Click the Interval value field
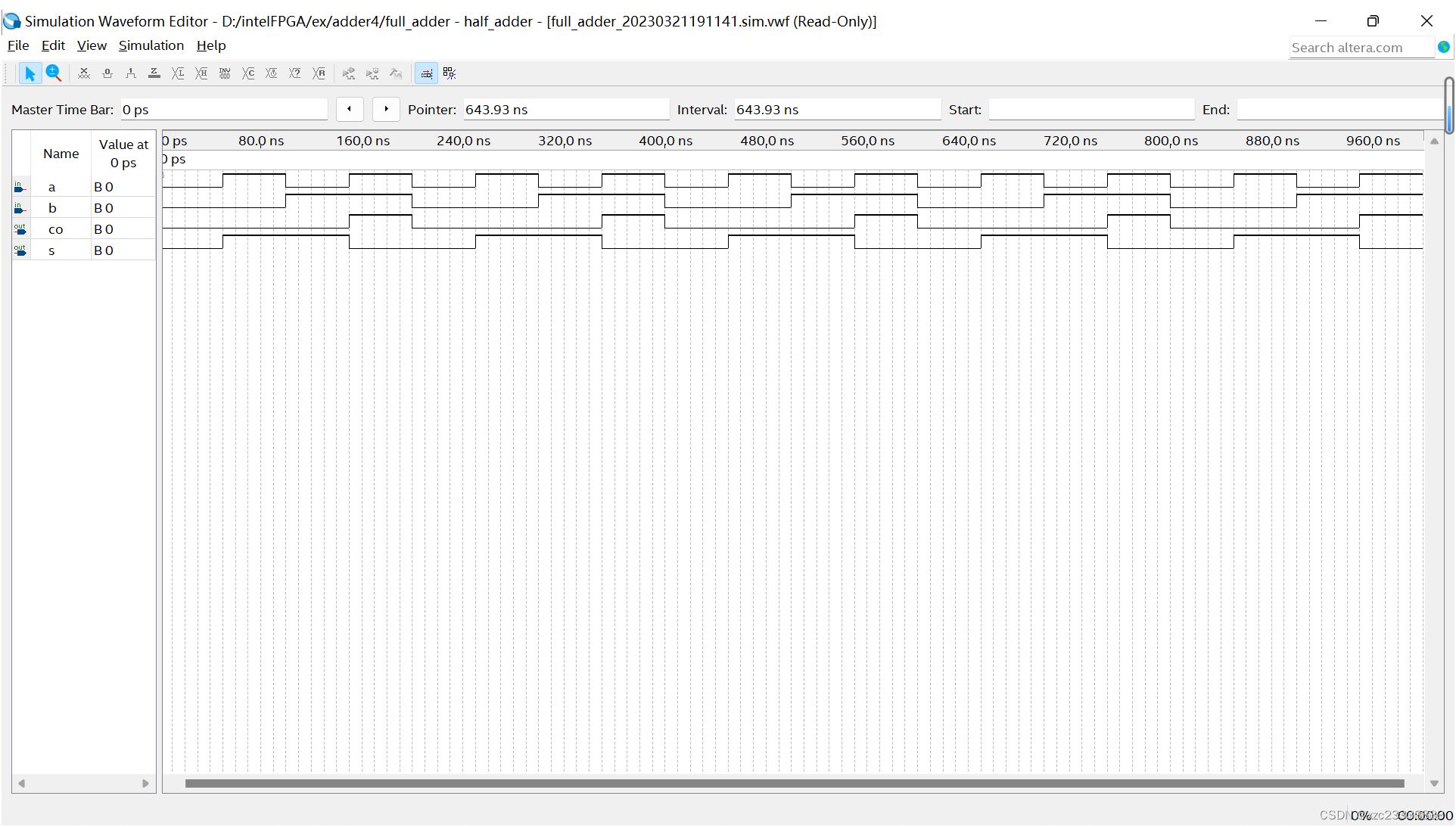The width and height of the screenshot is (1456, 827). click(837, 110)
